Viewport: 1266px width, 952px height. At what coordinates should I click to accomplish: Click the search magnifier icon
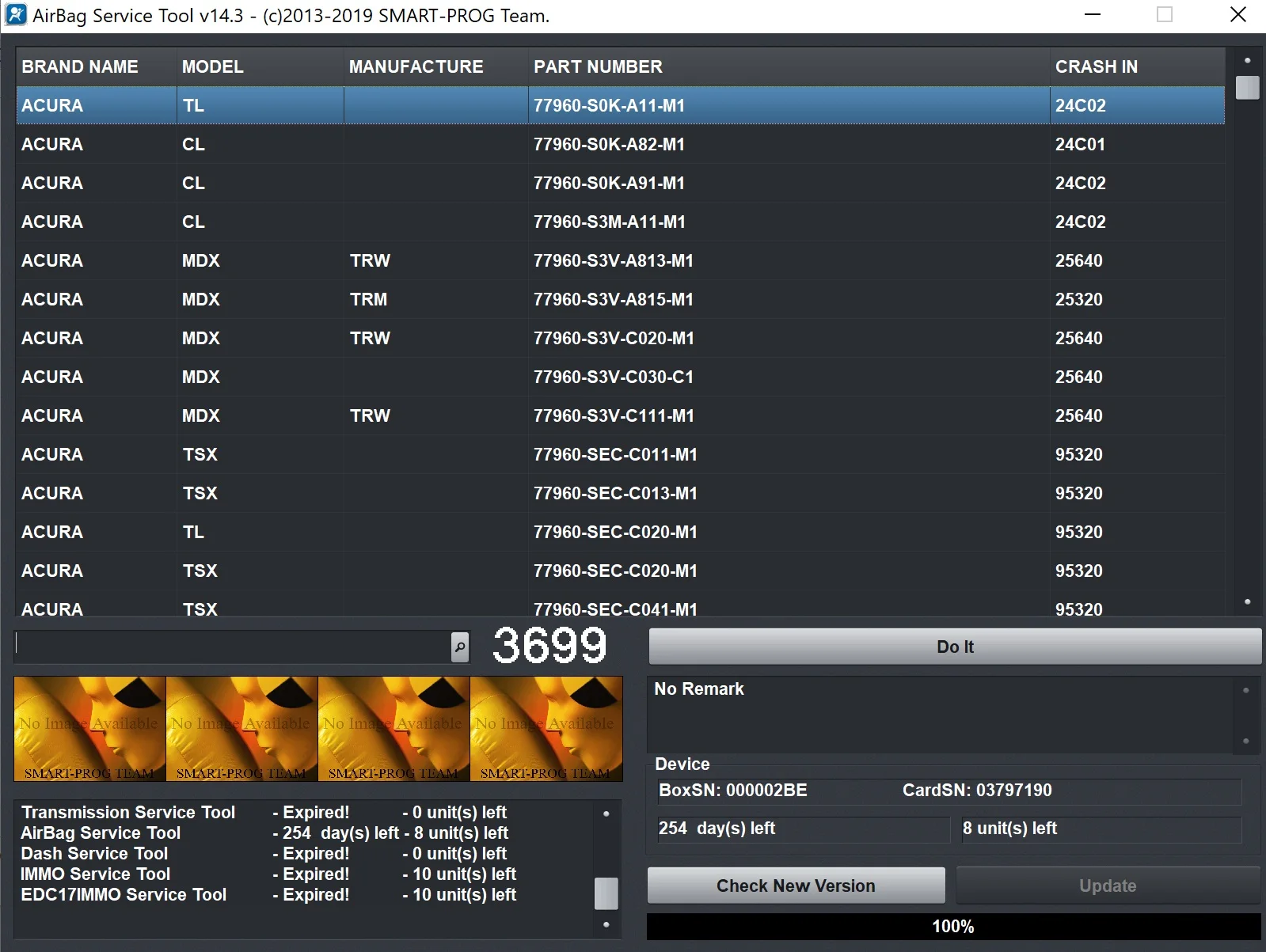pos(460,647)
